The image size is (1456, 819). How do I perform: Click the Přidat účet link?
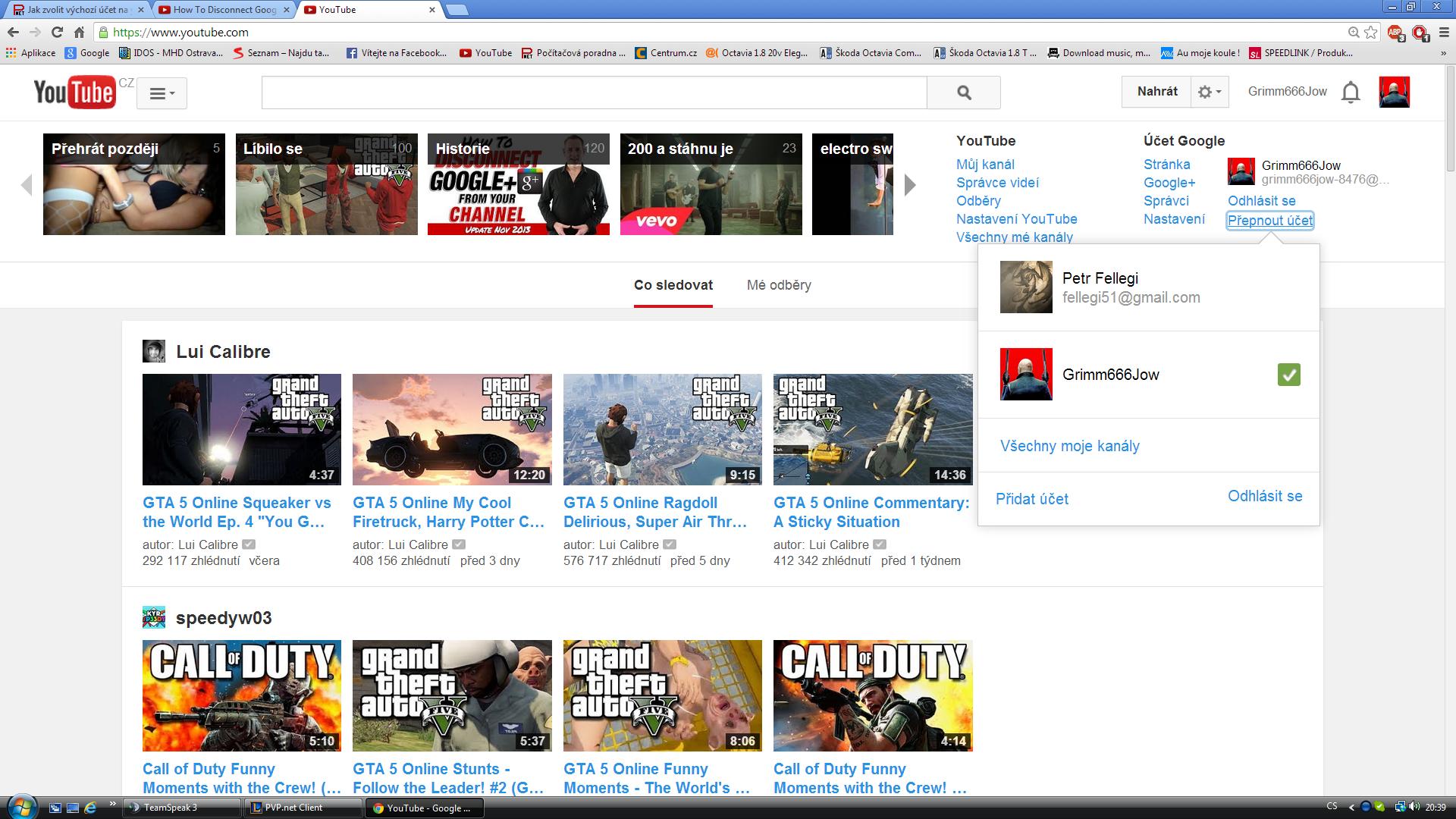[x=1031, y=499]
